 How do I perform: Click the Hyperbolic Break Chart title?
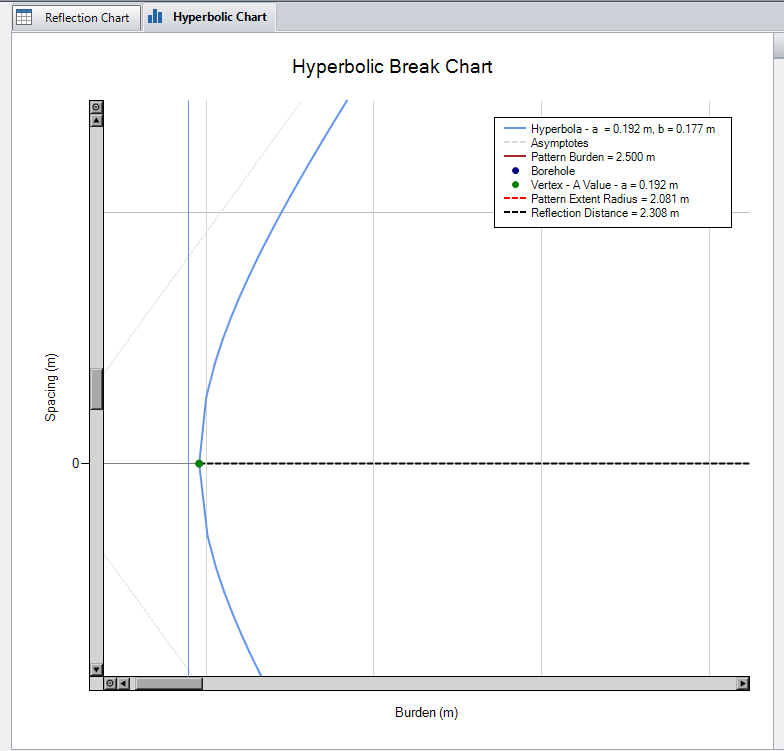[x=392, y=66]
